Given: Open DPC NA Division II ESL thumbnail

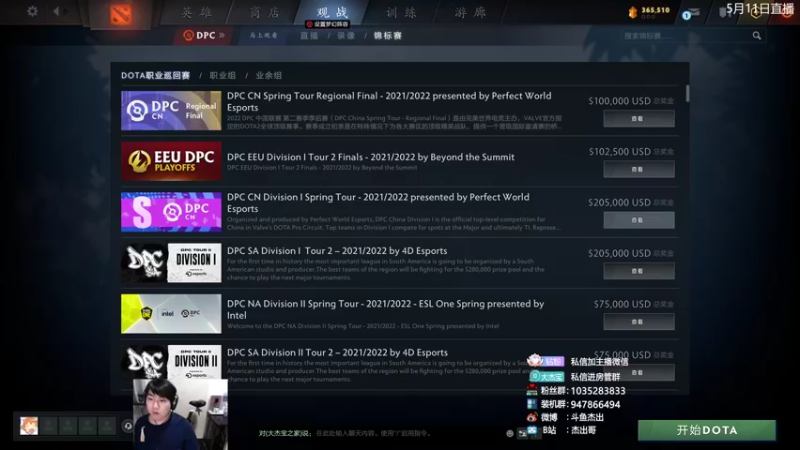Looking at the screenshot, I should 171,313.
